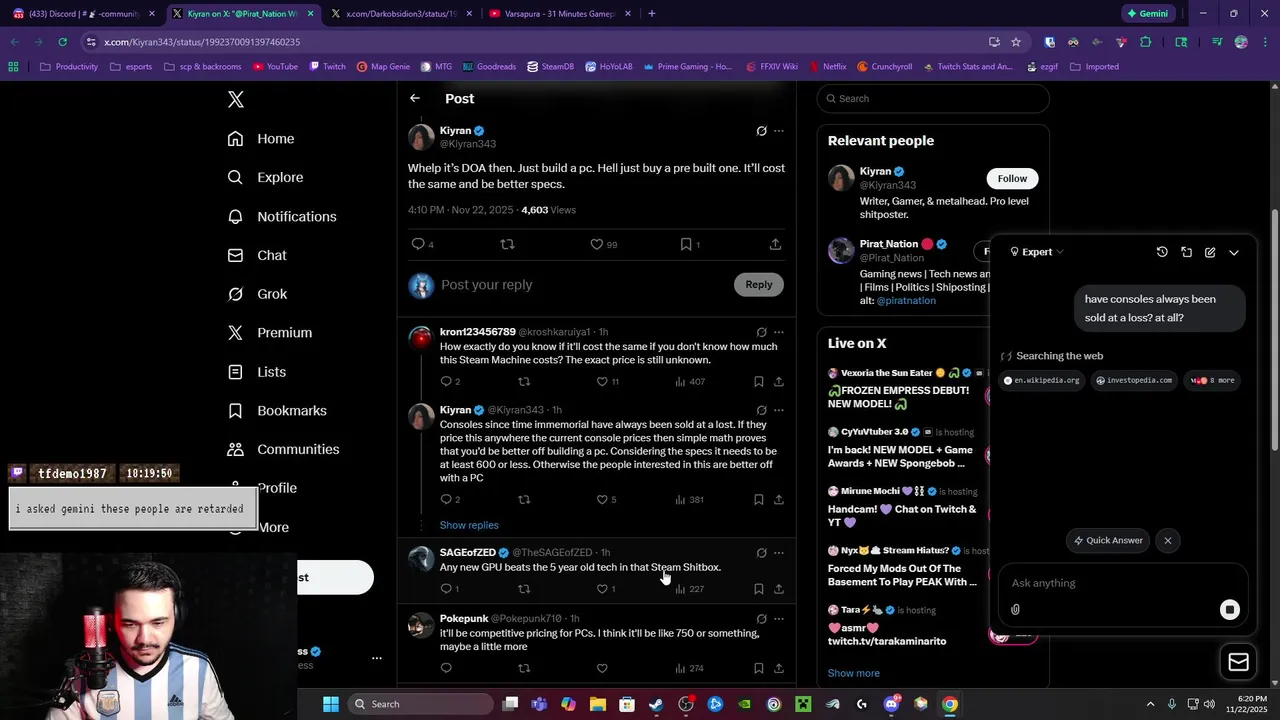Screen dimensions: 1280x720
Task: Click the X logo in the sidebar
Action: [236, 99]
